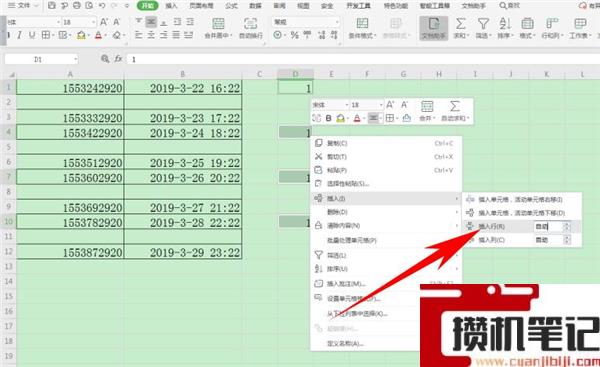Click the borders icon in ribbon

(46, 35)
